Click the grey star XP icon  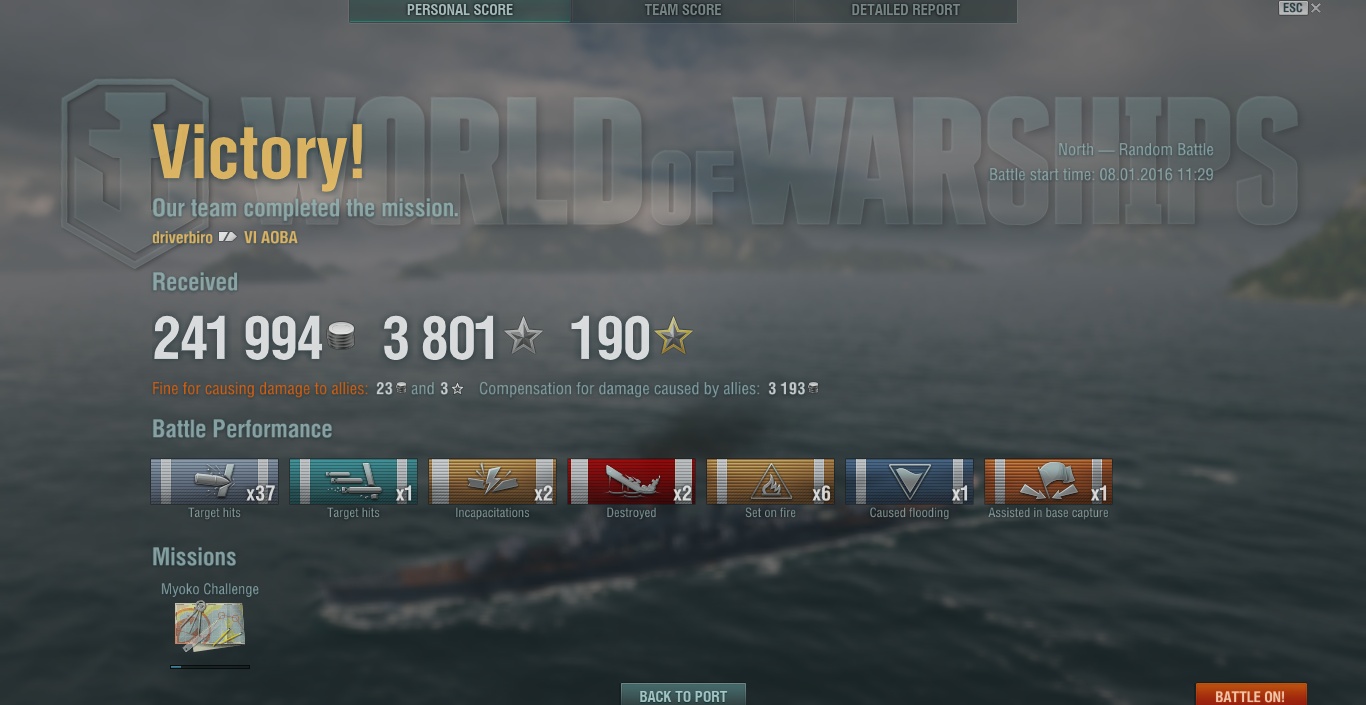523,337
